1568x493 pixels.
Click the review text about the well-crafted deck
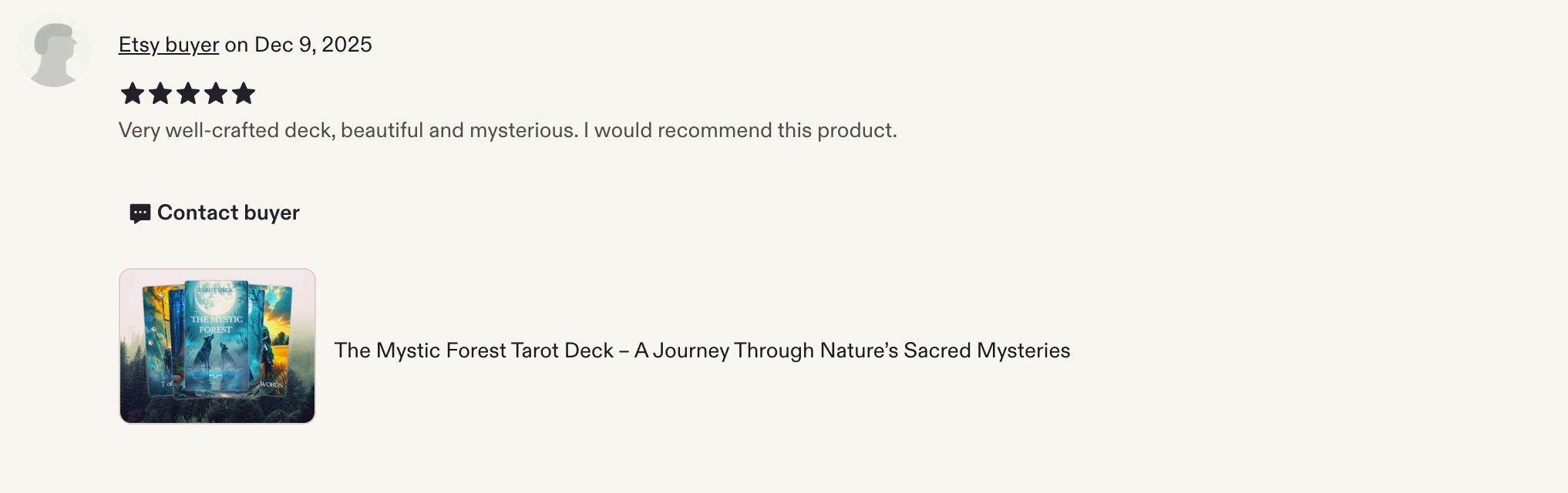(x=508, y=130)
